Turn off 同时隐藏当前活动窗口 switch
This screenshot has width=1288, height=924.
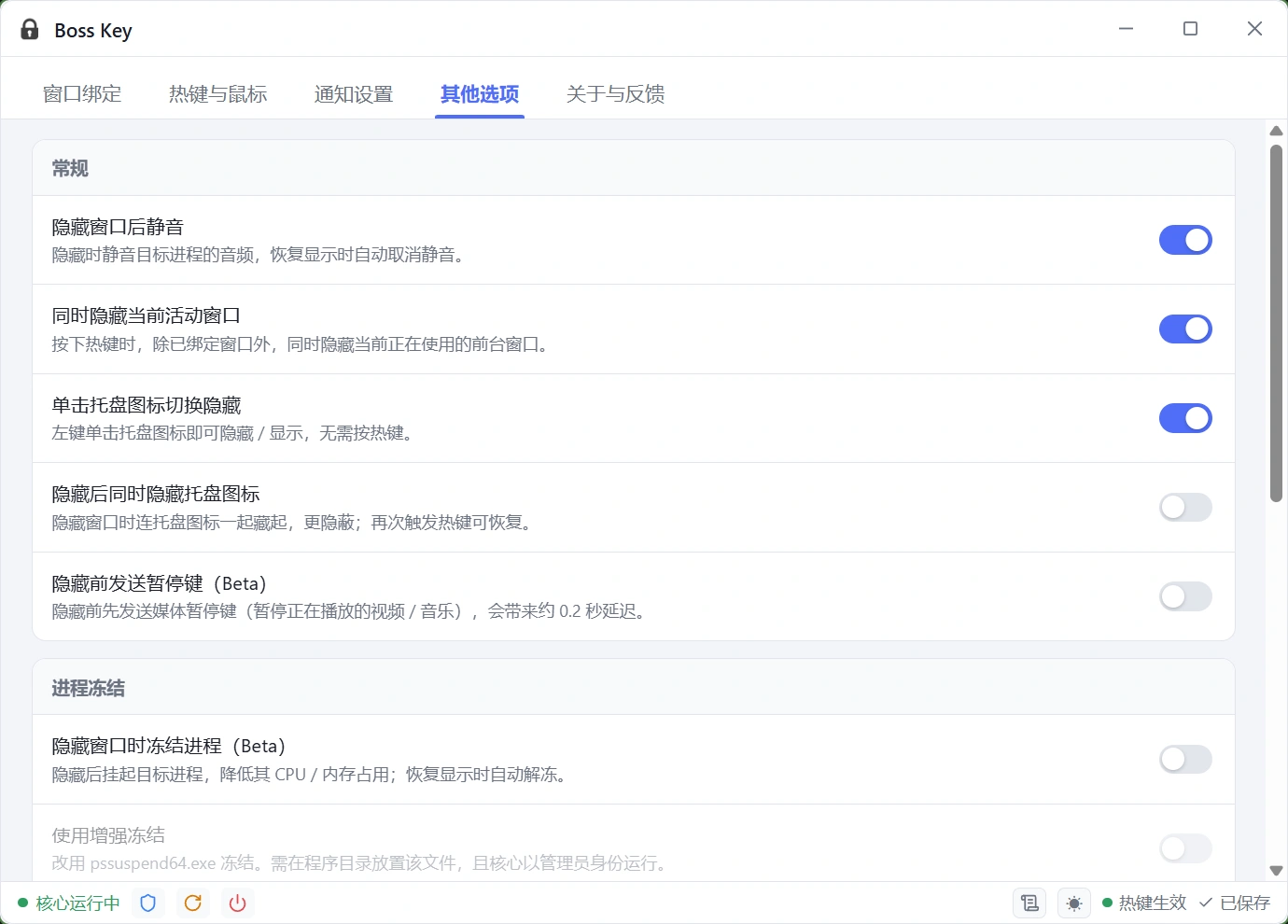coord(1185,329)
